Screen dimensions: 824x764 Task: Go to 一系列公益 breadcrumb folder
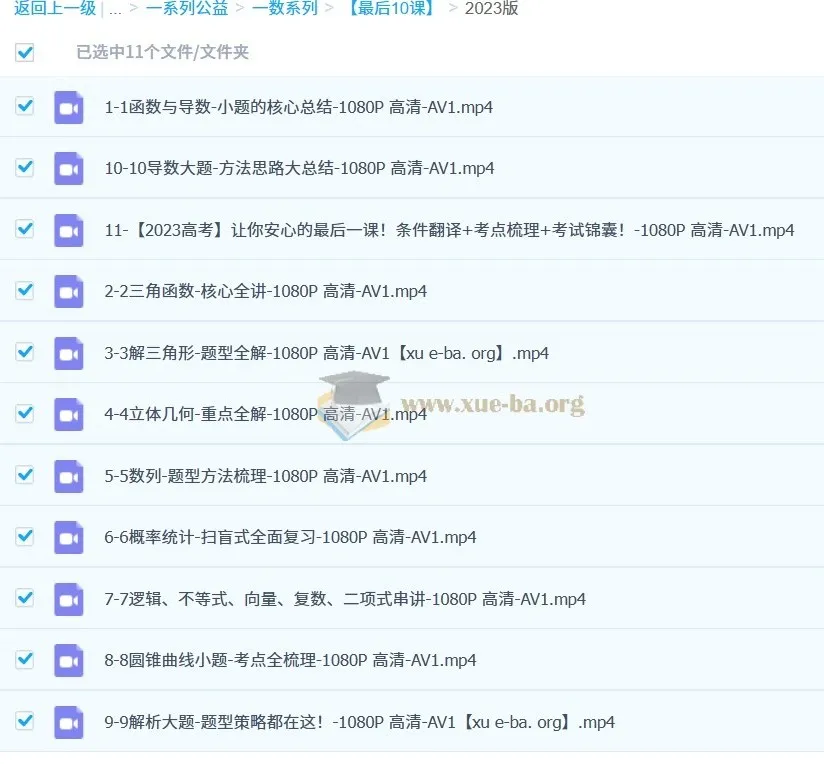point(187,8)
